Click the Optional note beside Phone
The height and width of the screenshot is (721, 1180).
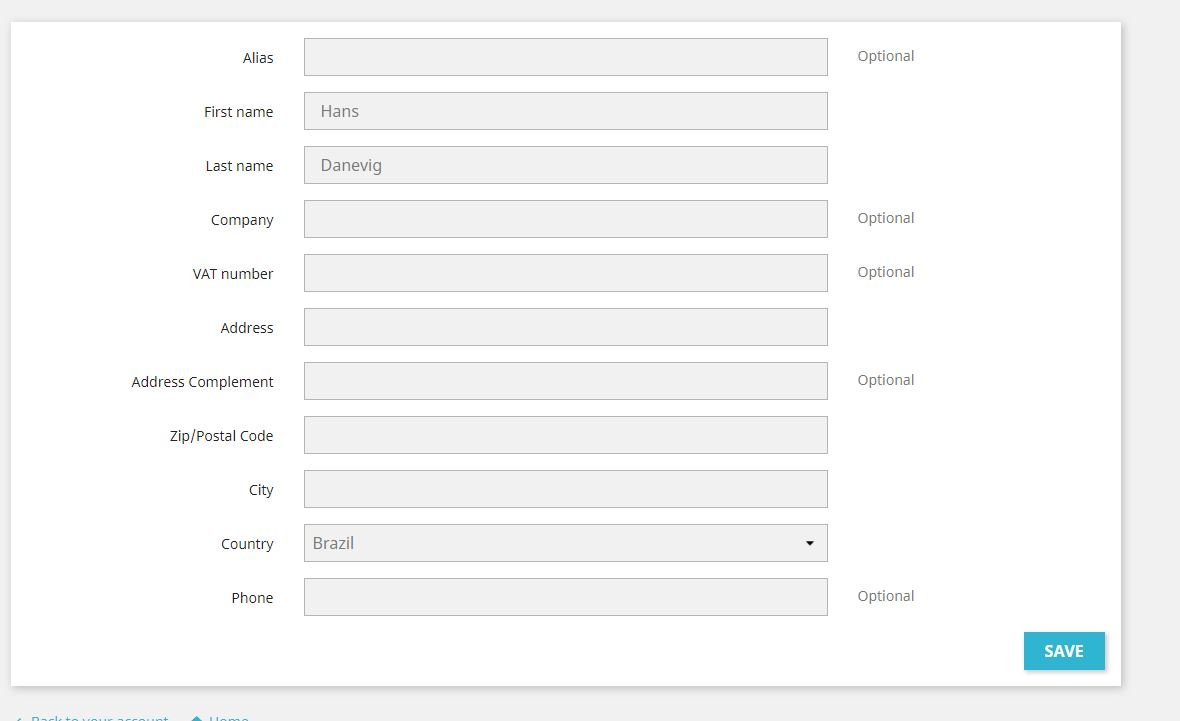click(x=886, y=596)
